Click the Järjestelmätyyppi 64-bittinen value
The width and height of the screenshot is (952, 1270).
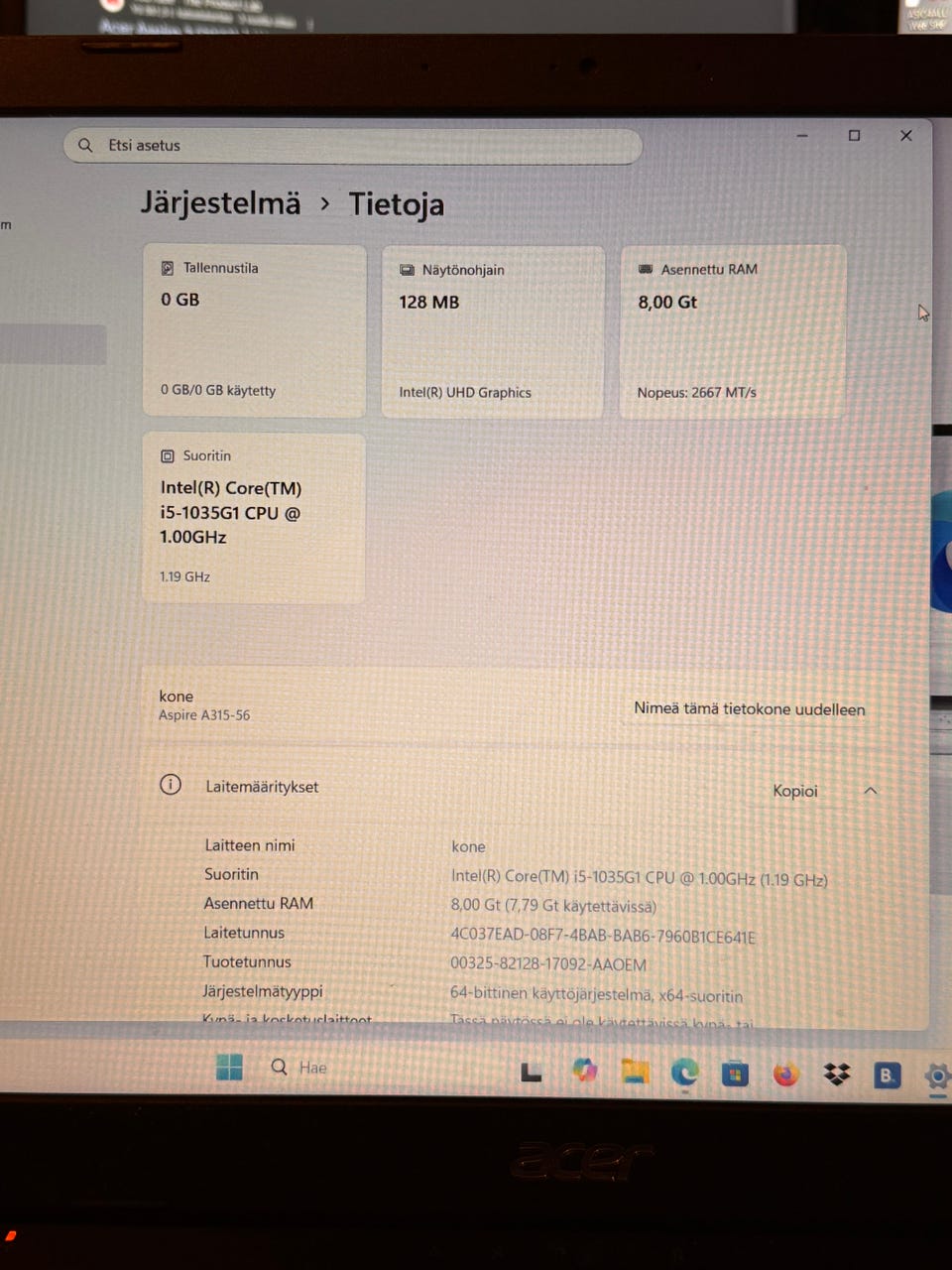click(x=596, y=994)
